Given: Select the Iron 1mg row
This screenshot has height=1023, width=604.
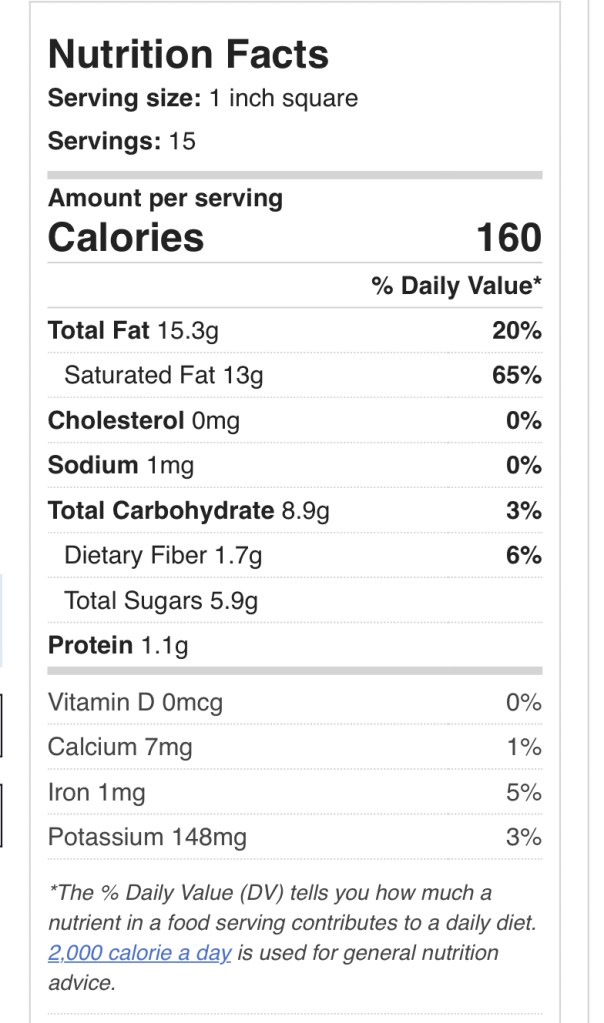Looking at the screenshot, I should [x=97, y=793].
